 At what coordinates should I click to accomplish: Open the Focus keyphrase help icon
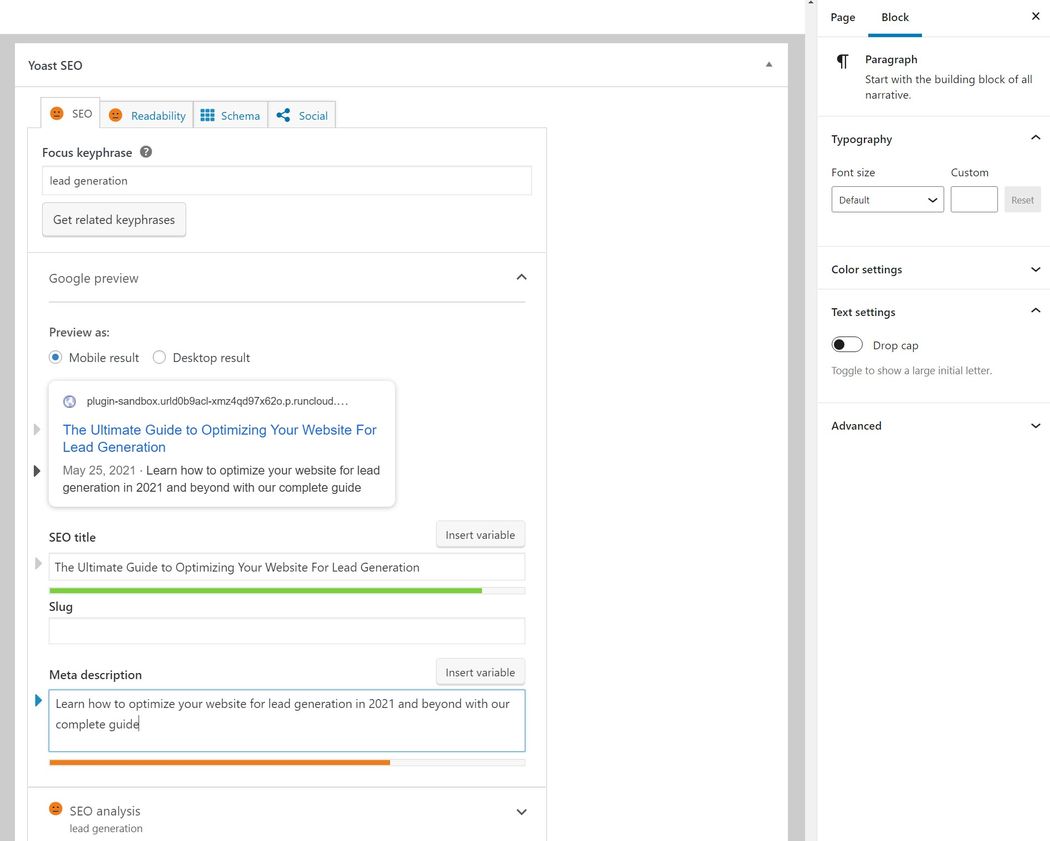pos(146,152)
